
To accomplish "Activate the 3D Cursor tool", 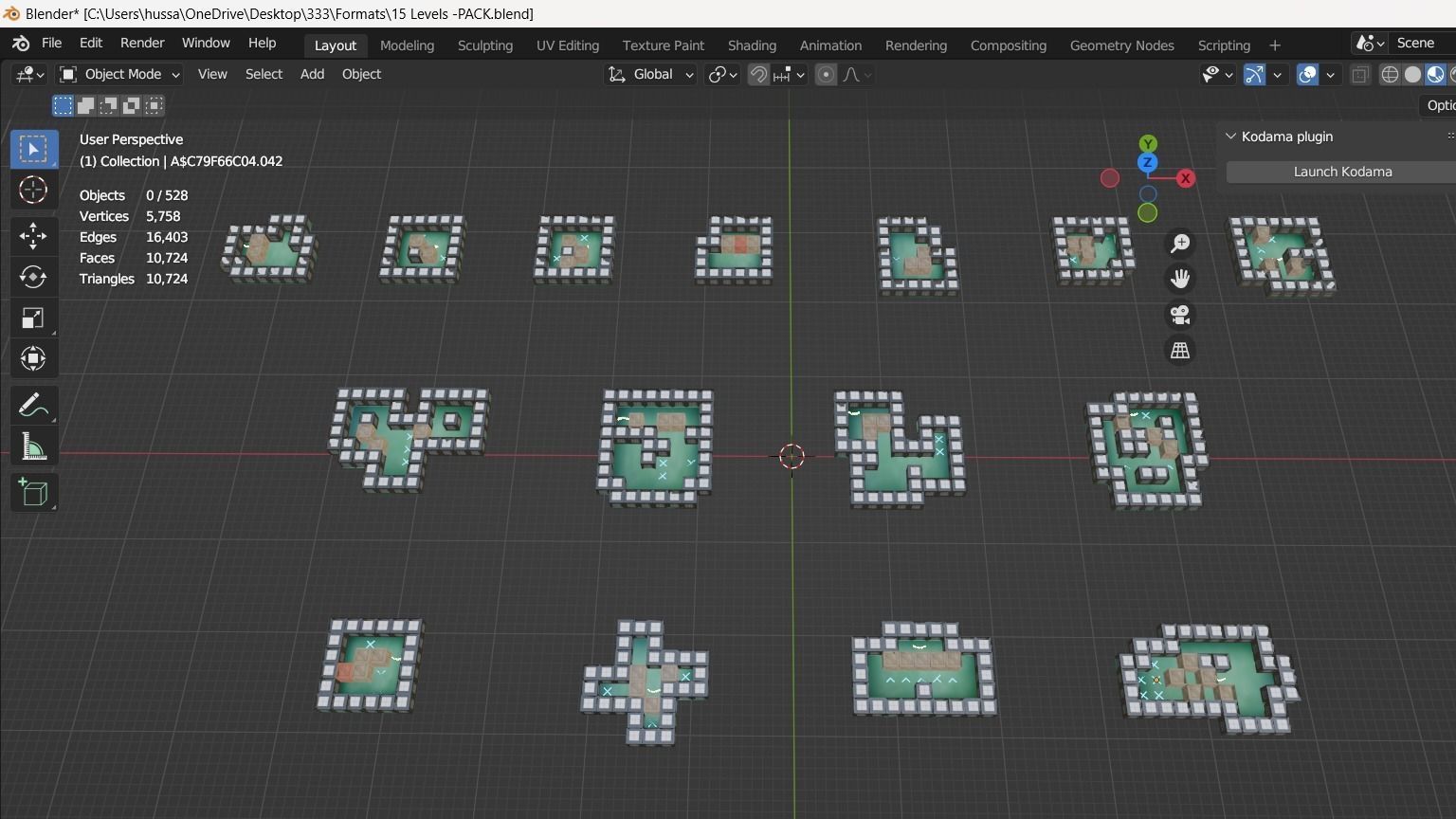I will click(33, 190).
